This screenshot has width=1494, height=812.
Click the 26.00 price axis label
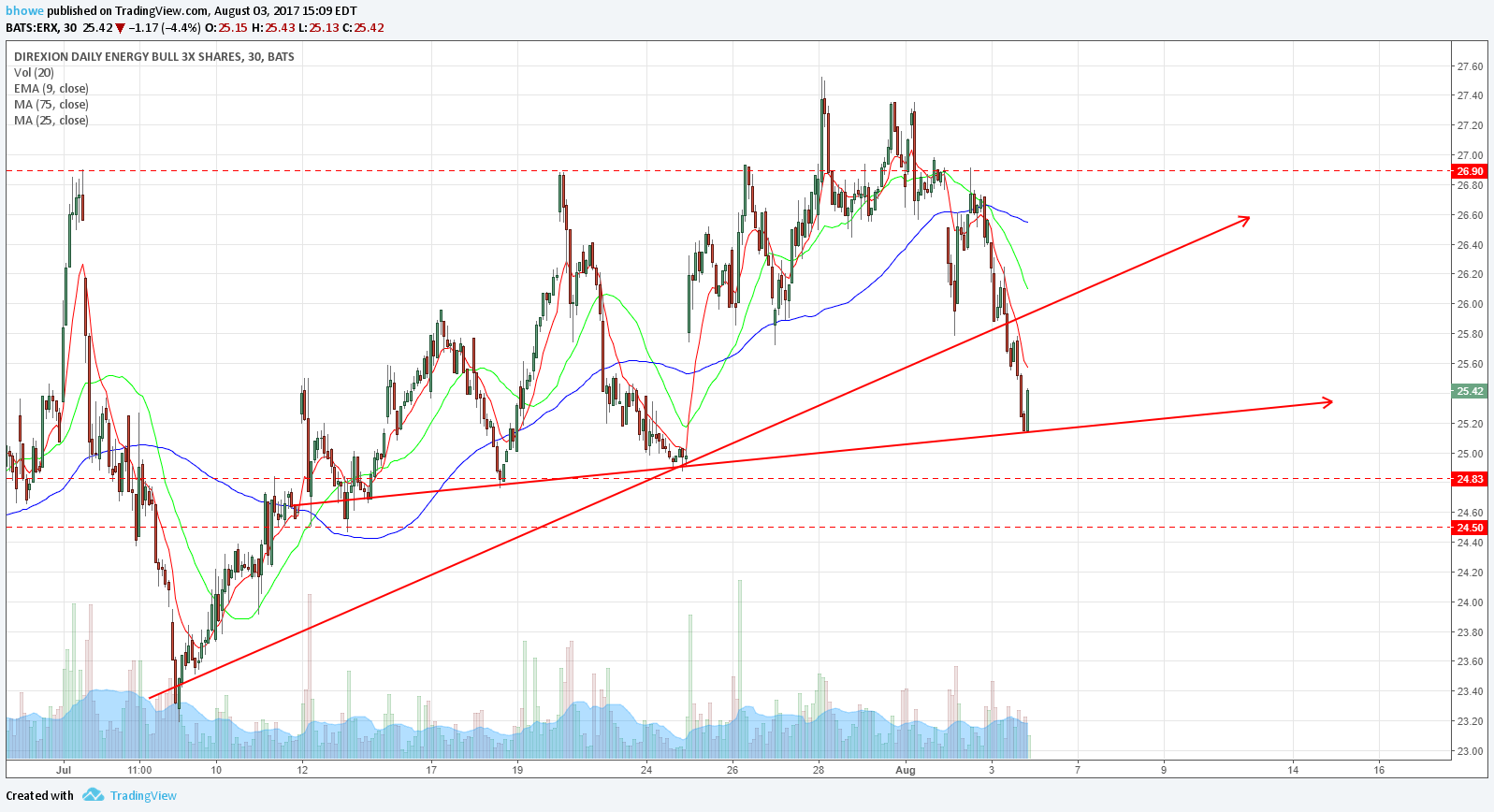tap(1470, 304)
